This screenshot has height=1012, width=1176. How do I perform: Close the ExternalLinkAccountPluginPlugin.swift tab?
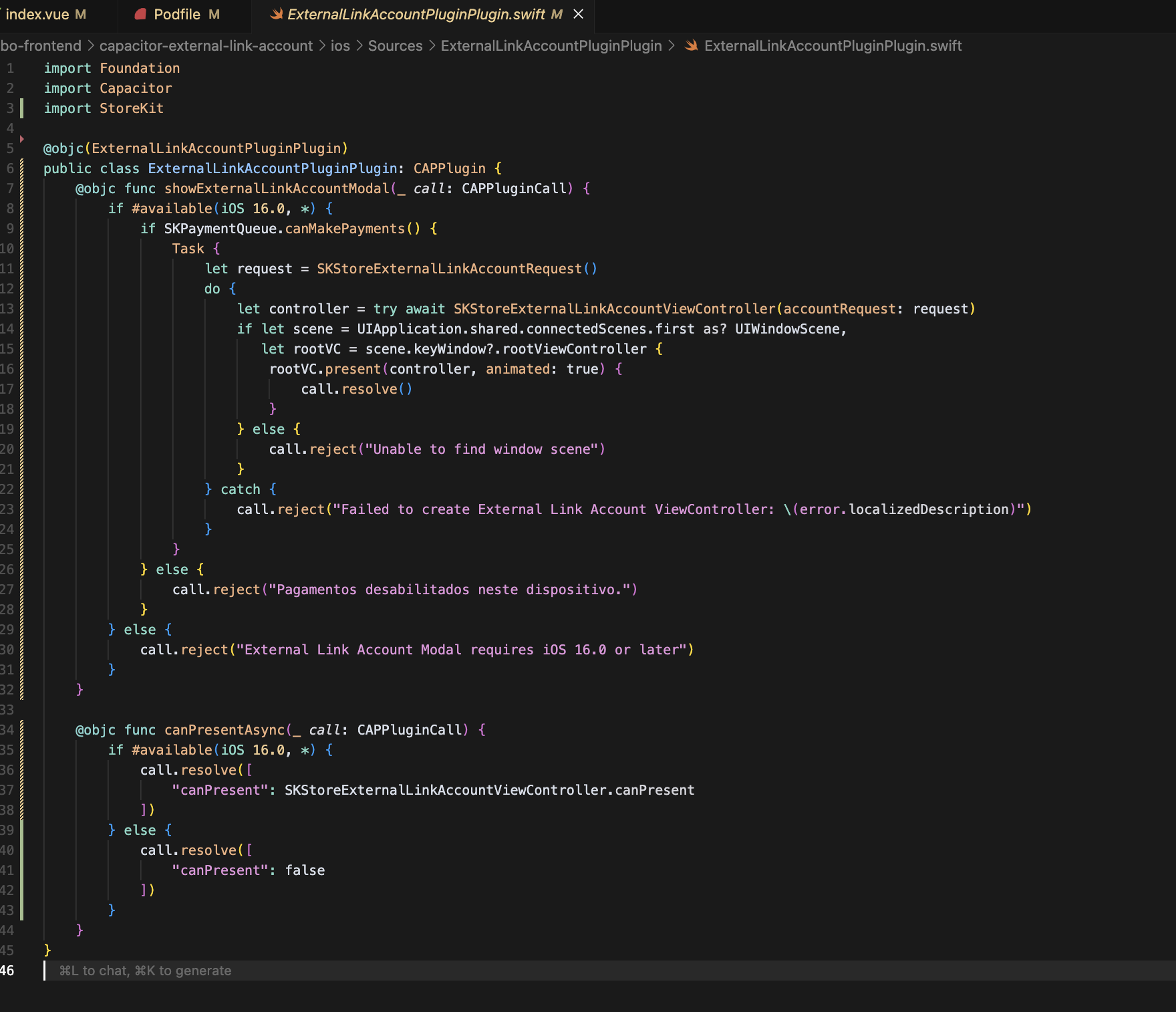click(x=579, y=14)
